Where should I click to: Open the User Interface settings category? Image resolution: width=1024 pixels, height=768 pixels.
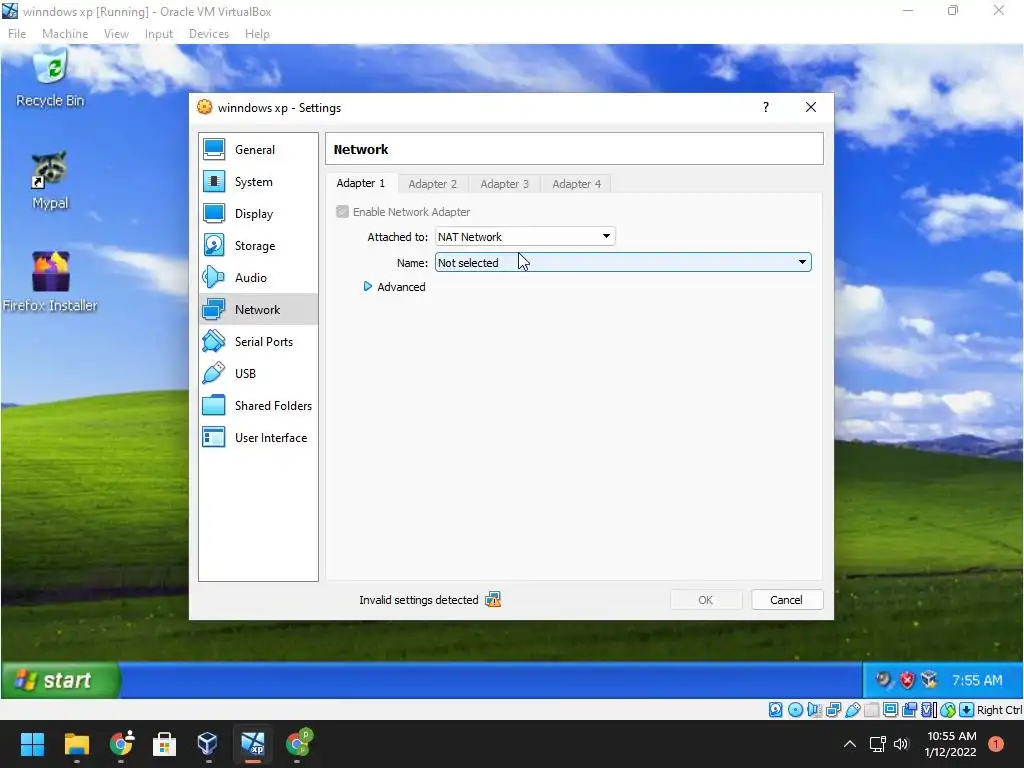tap(258, 438)
